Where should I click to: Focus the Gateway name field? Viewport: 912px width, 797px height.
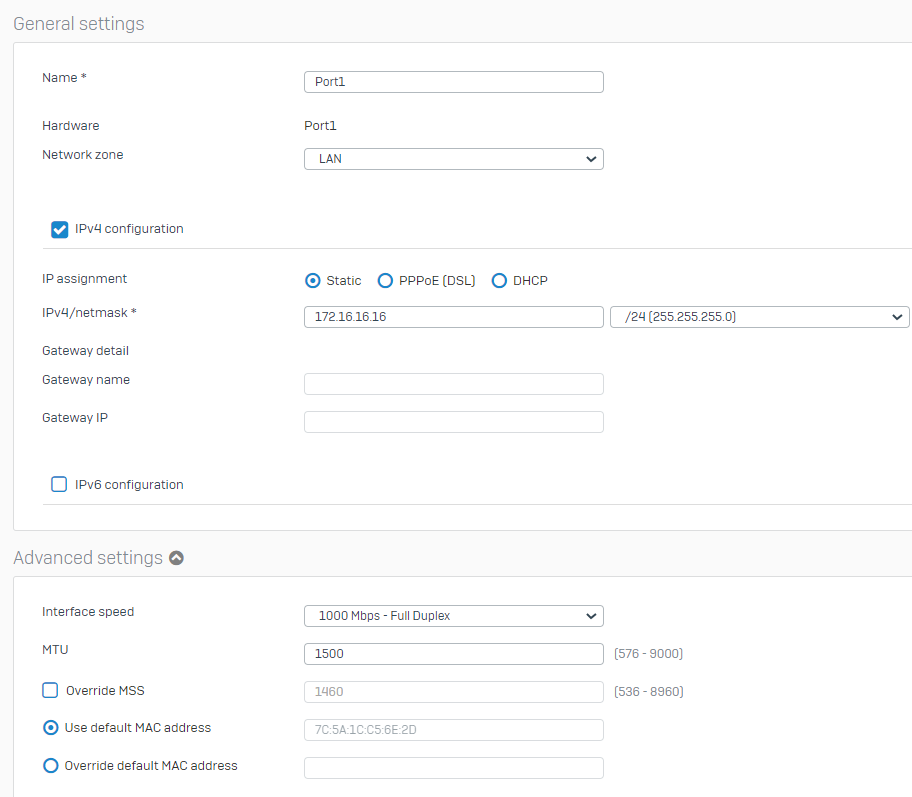(x=454, y=384)
